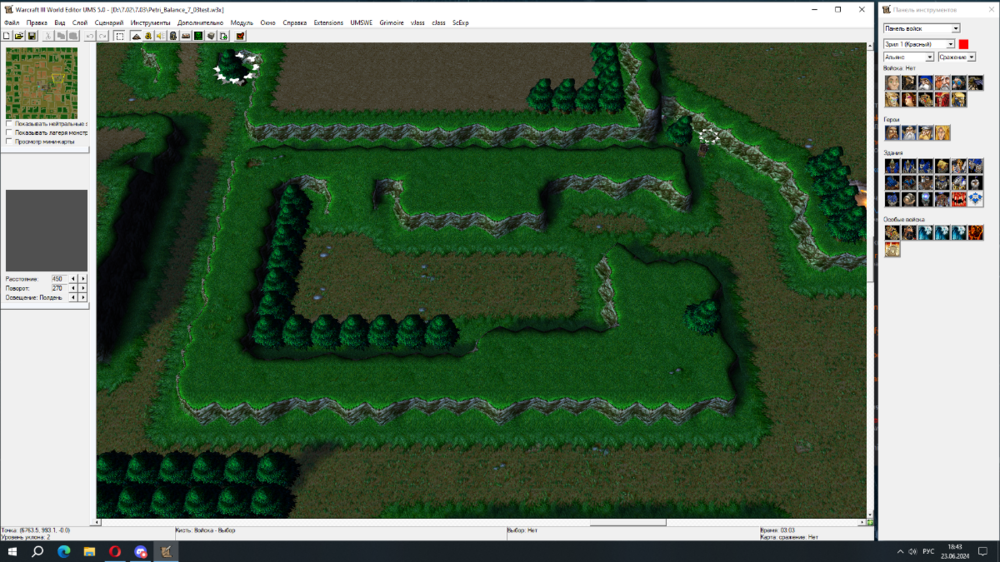1000x562 pixels.
Task: Click the red player color swatch
Action: (x=964, y=44)
